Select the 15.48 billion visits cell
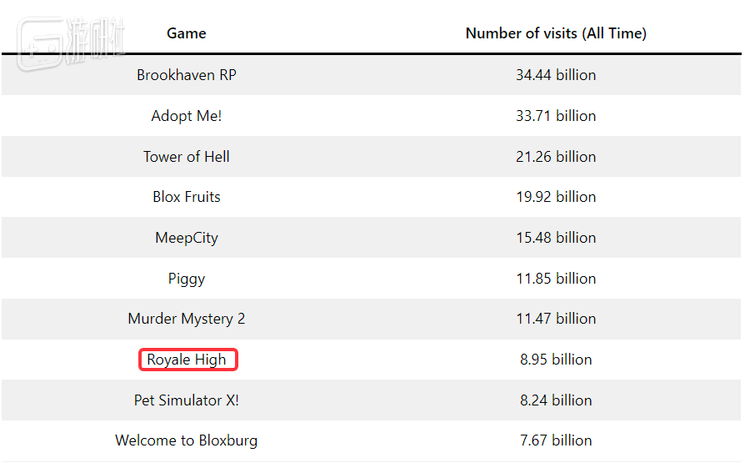This screenshot has width=750, height=463. click(556, 238)
